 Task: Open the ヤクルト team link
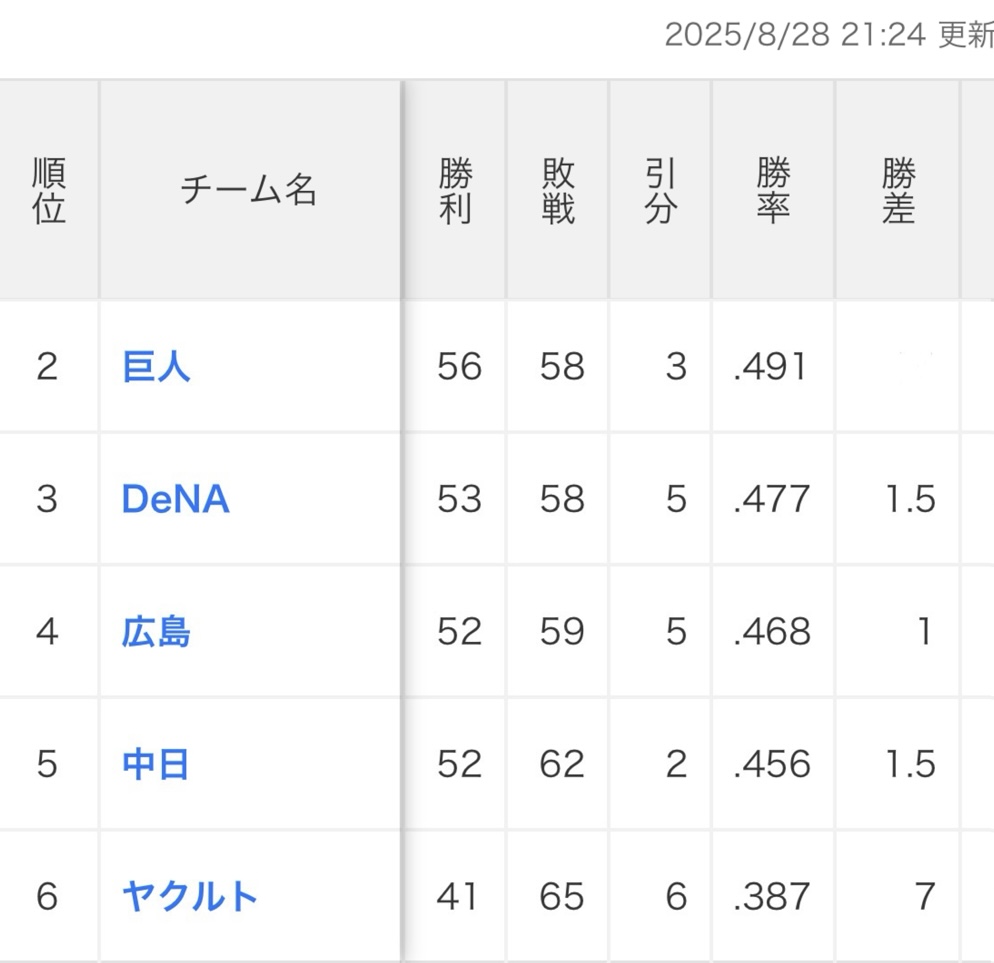[189, 896]
